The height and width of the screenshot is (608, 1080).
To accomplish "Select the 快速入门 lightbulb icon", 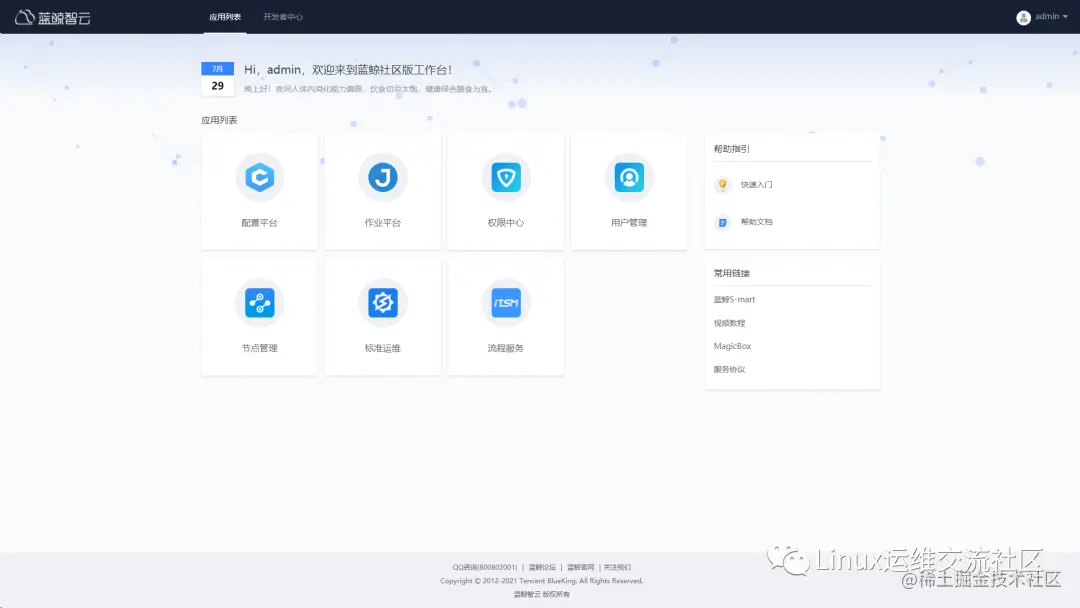I will 724,184.
